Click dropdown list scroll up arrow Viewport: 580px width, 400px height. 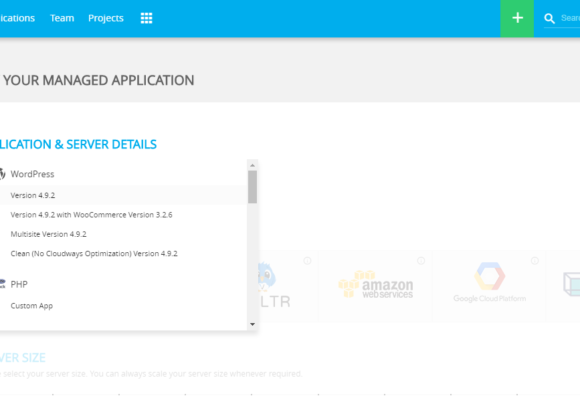tap(252, 165)
